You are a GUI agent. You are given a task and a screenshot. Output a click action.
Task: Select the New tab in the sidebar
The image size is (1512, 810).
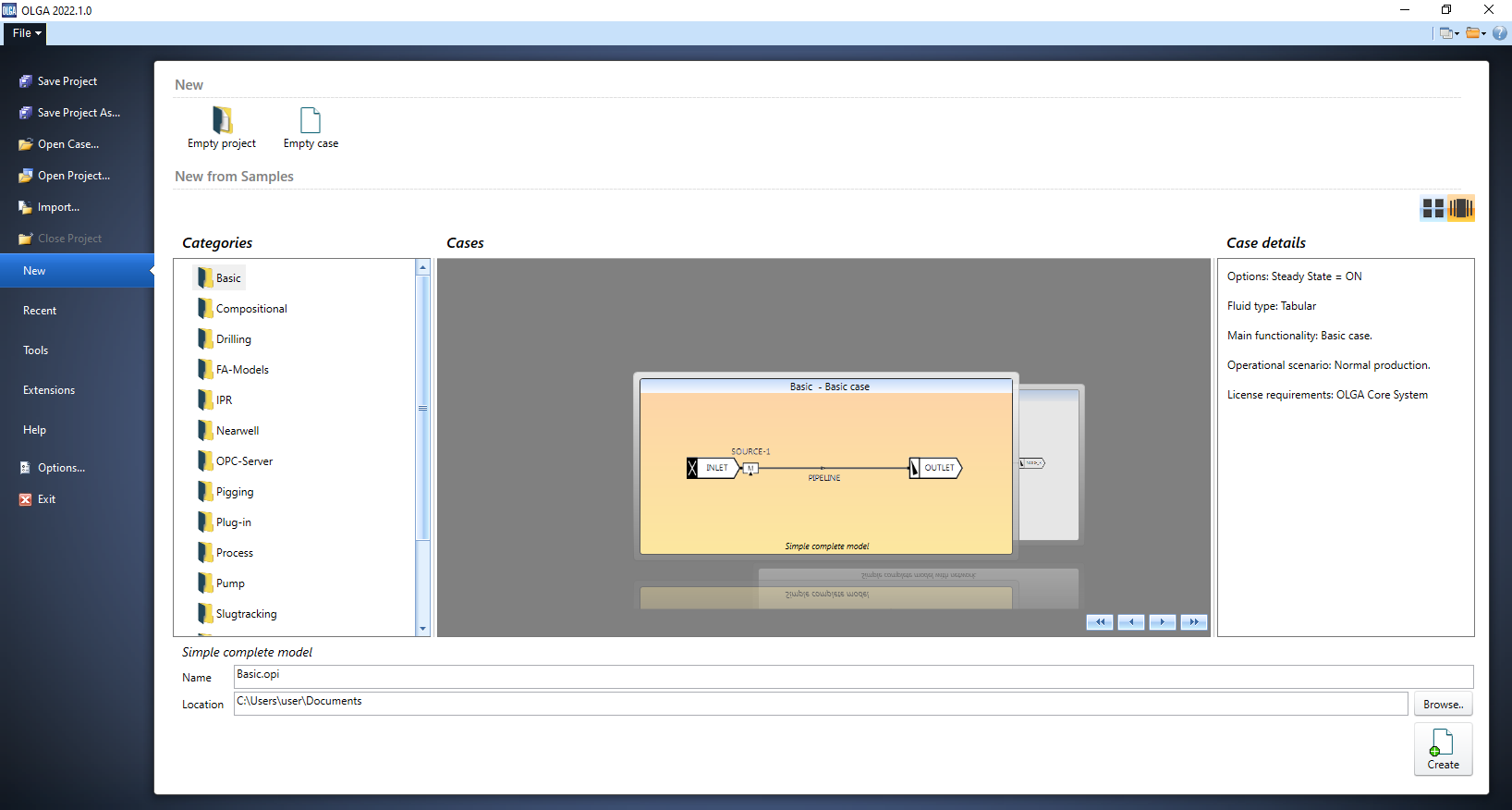click(77, 271)
